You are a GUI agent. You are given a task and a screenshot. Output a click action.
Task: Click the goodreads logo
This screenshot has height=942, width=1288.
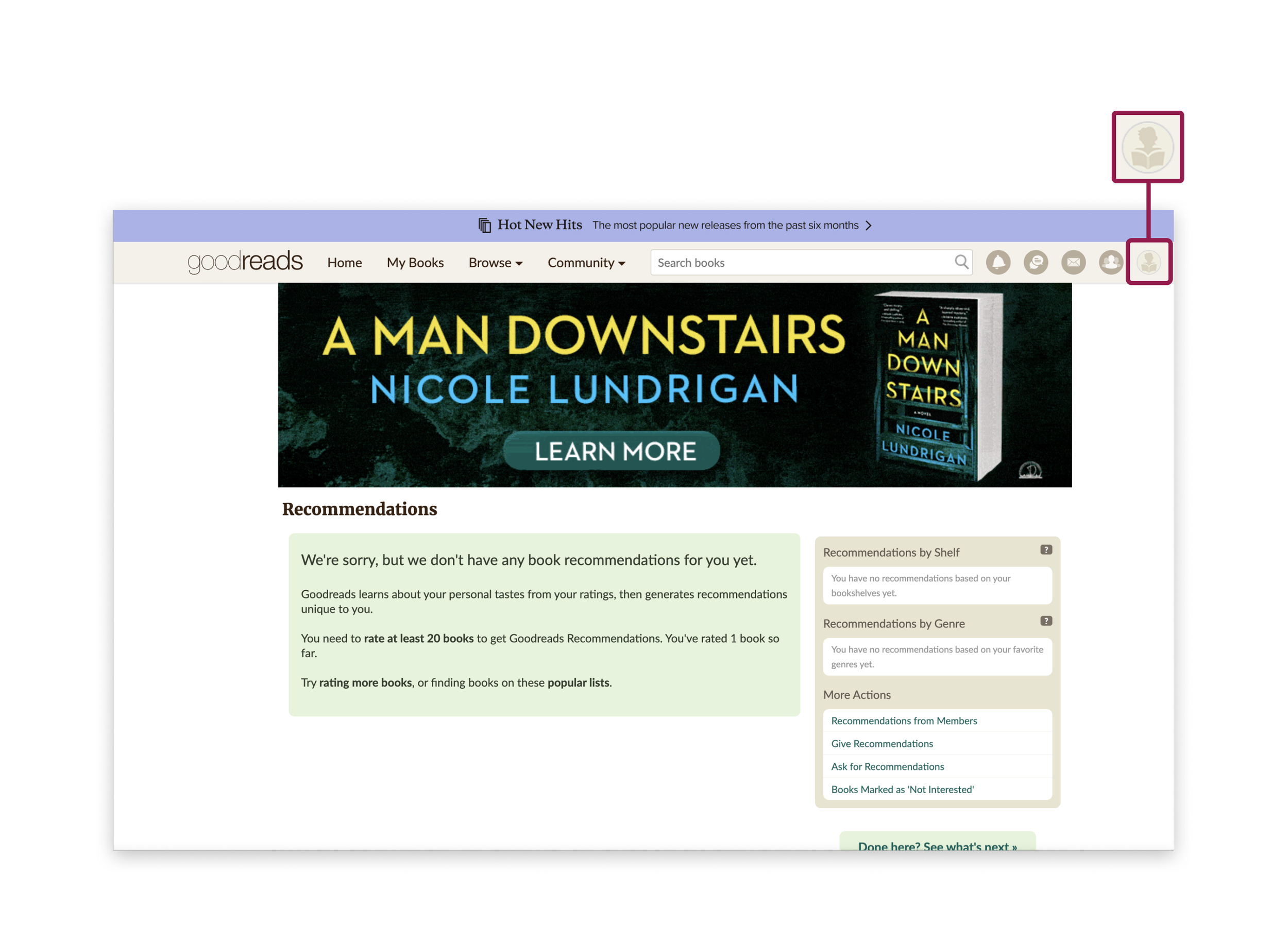[x=245, y=262]
